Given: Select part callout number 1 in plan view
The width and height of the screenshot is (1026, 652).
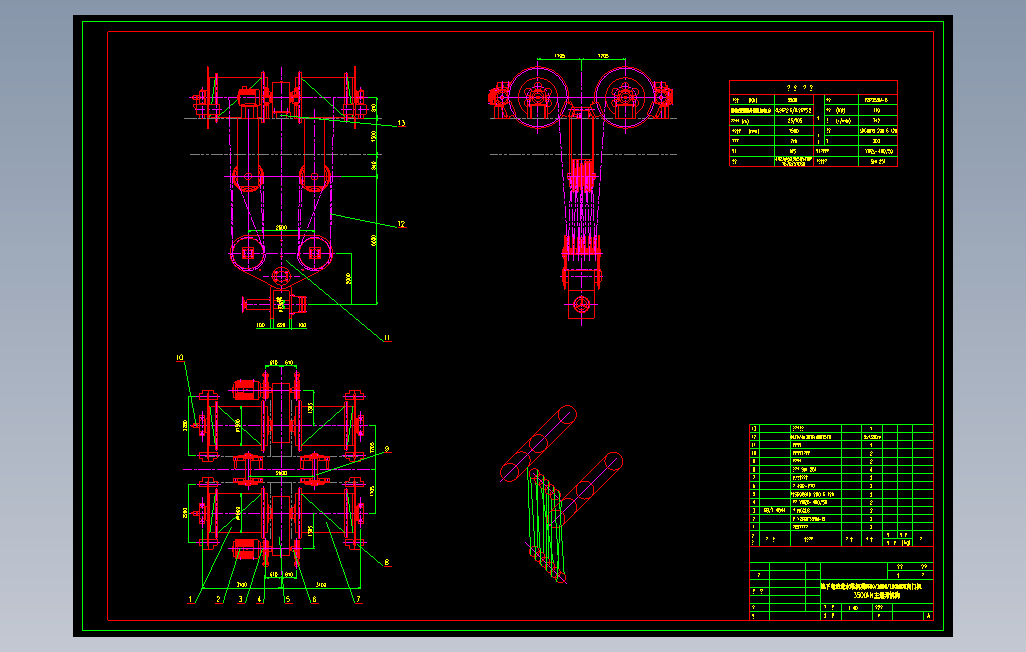Looking at the screenshot, I should tap(190, 599).
